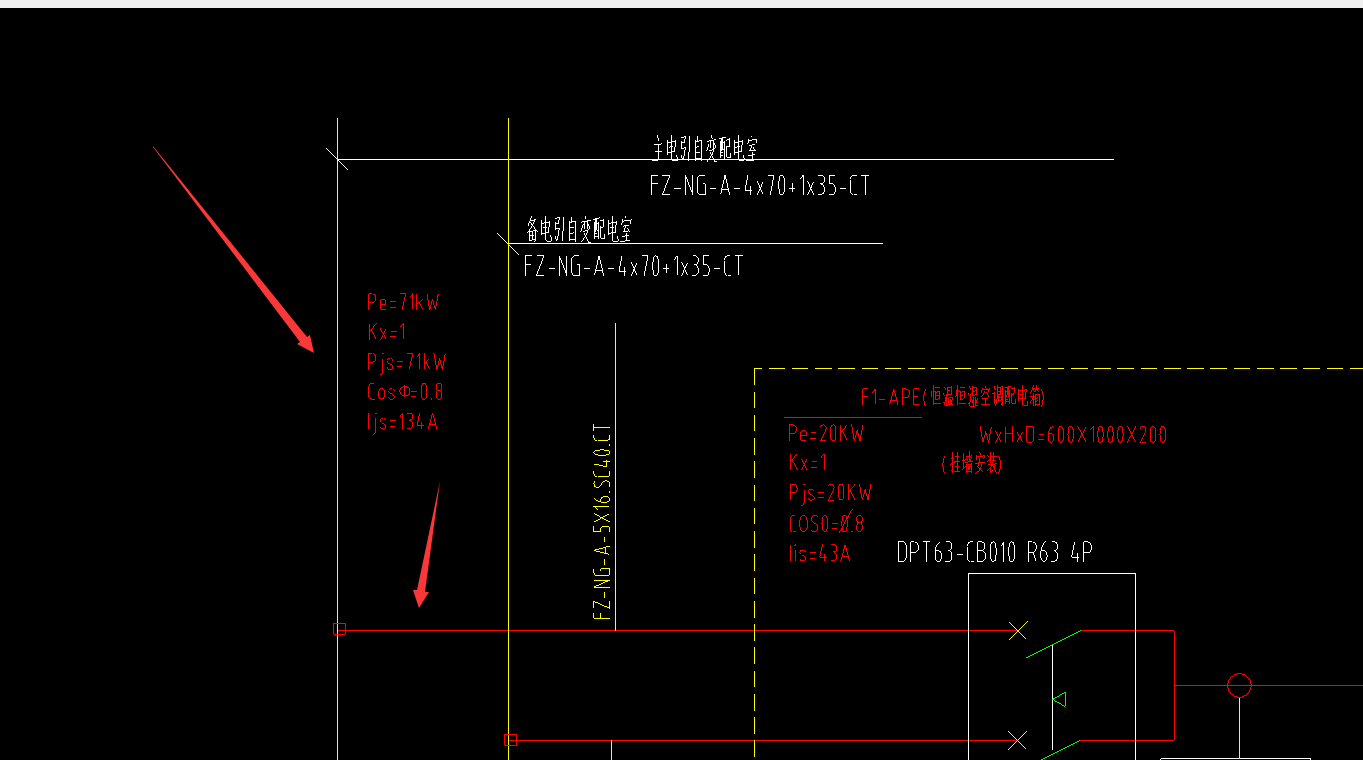
Task: Select the 备电引自变配电室 label
Action: 579,231
